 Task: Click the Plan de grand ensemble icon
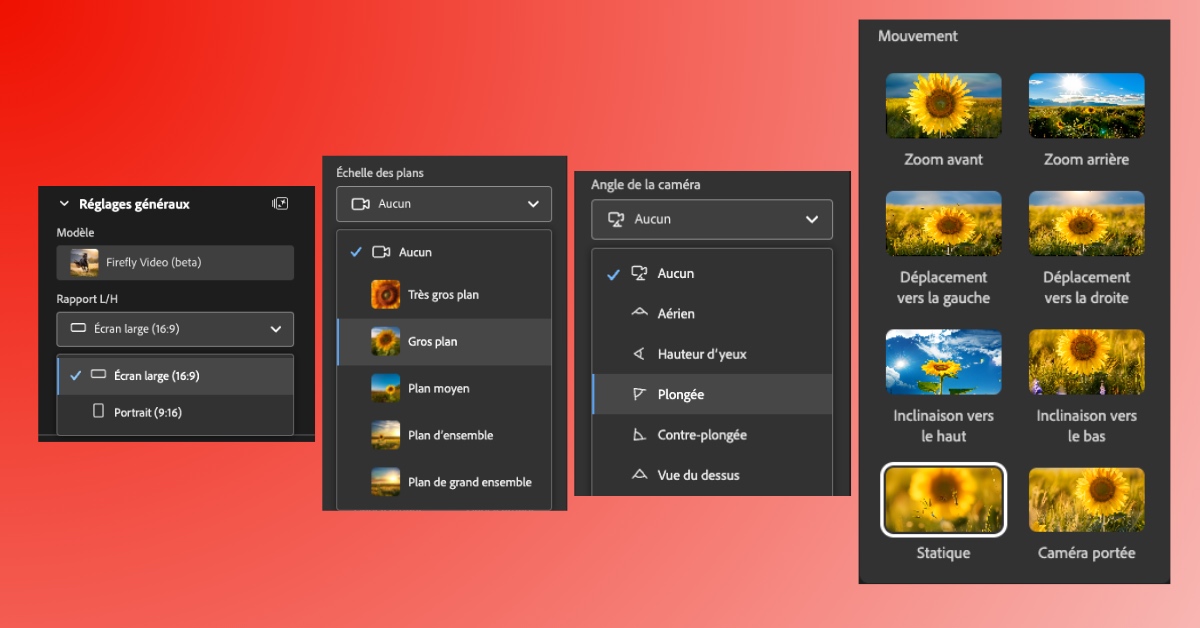385,482
